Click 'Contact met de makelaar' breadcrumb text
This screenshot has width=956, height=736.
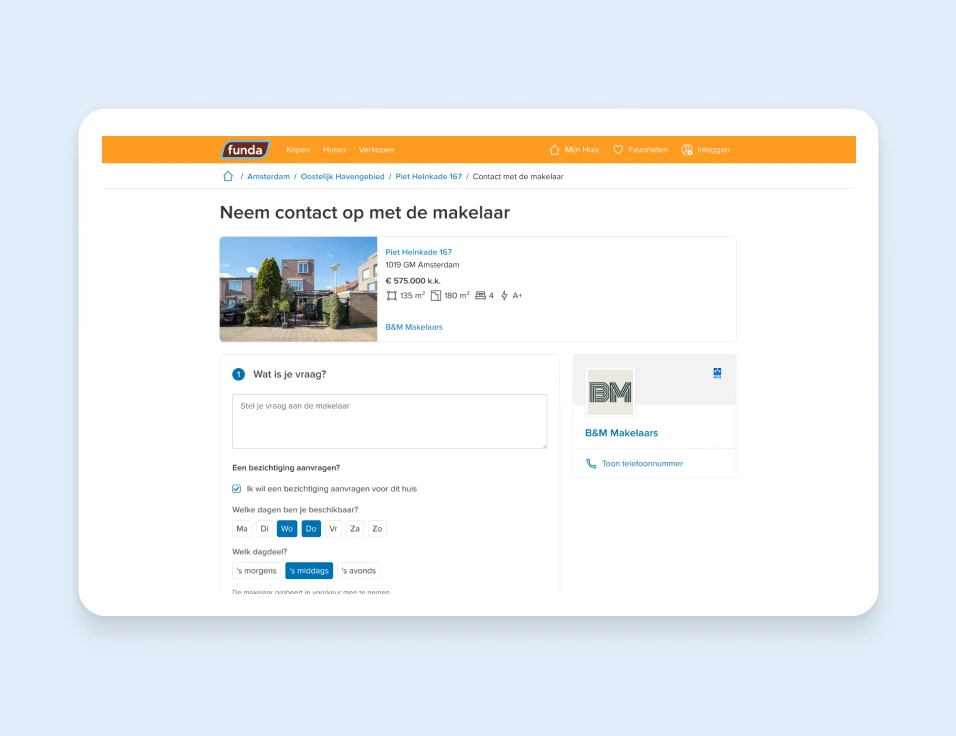pyautogui.click(x=518, y=177)
